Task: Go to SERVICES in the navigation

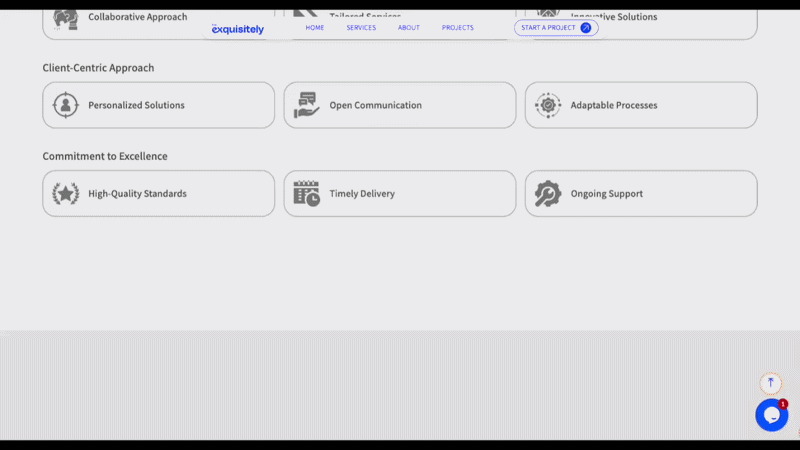Action: tap(361, 28)
